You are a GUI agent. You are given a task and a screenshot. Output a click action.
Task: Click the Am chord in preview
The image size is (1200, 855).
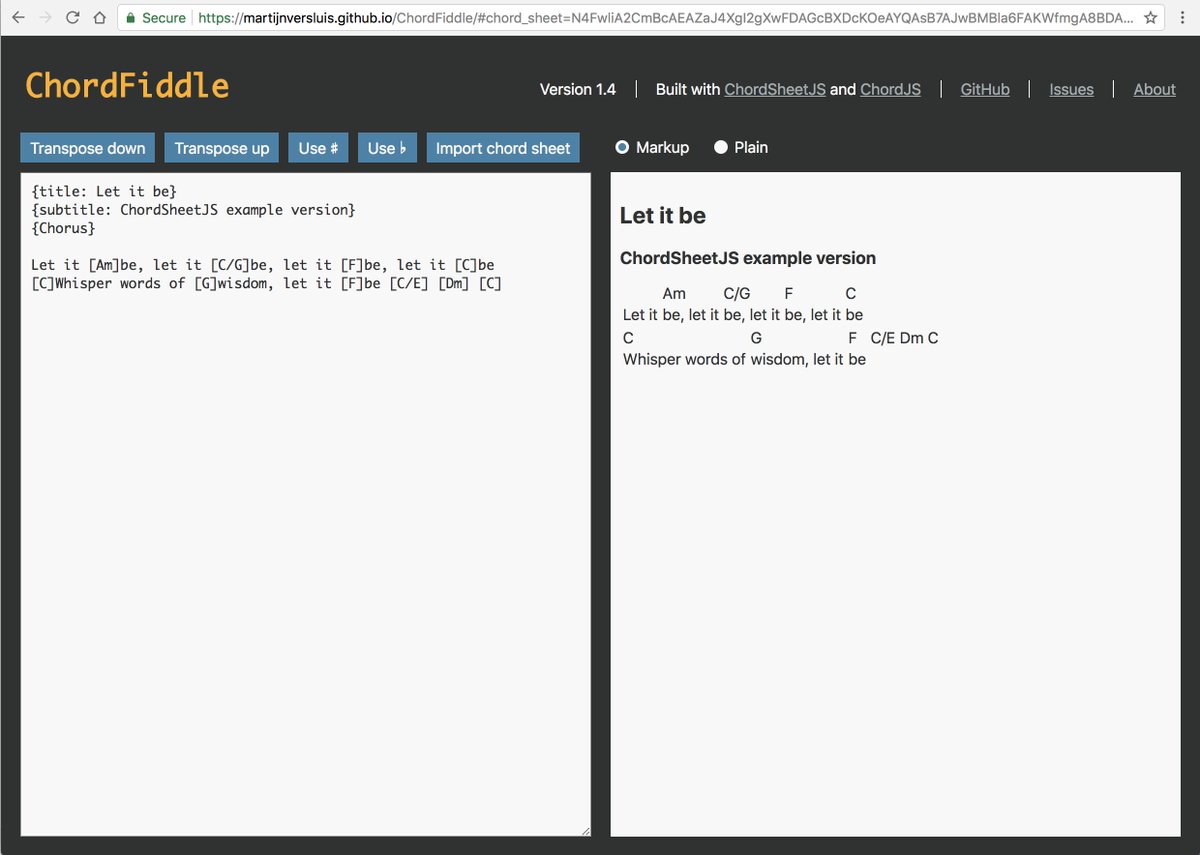(674, 294)
